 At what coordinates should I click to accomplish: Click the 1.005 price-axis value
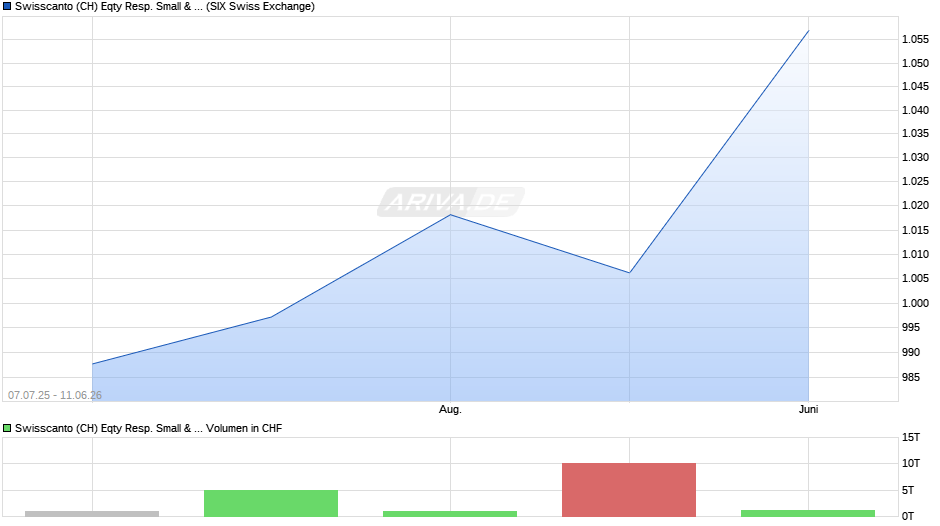(915, 278)
